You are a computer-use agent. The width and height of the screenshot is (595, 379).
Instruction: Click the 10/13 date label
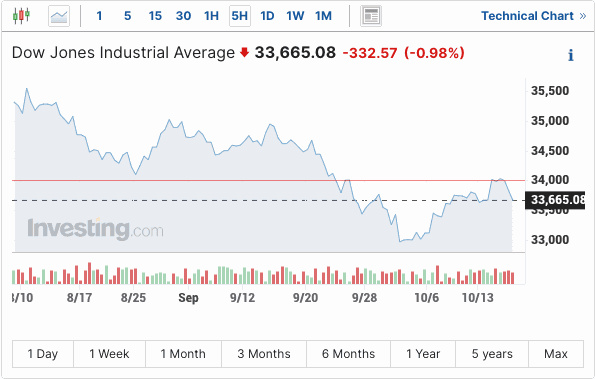click(x=478, y=298)
